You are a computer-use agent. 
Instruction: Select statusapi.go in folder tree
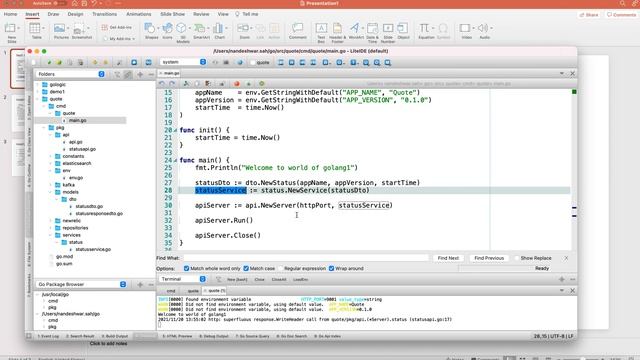[x=82, y=149]
